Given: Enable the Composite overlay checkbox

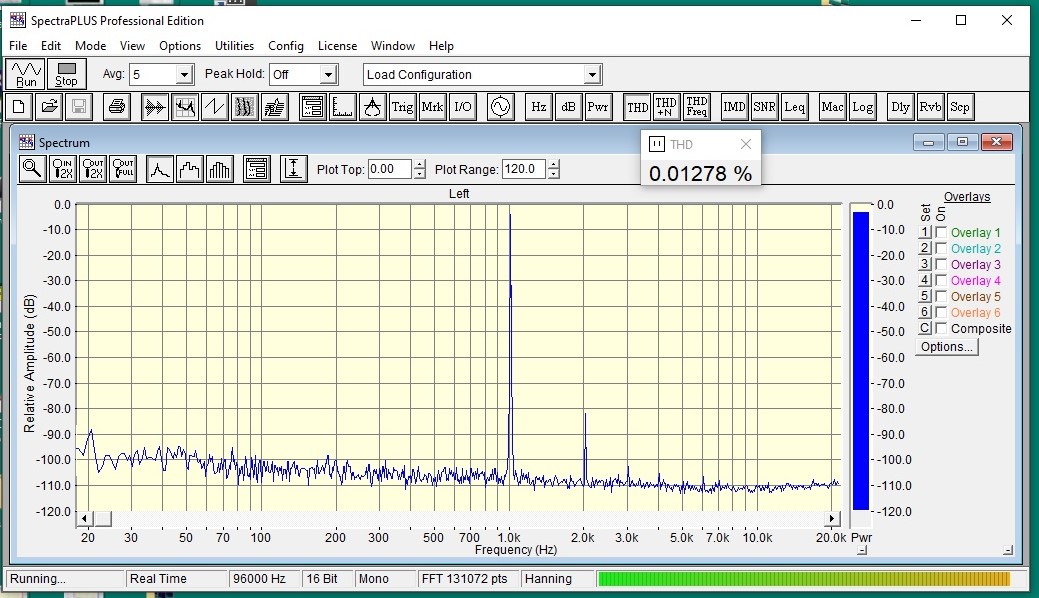Looking at the screenshot, I should (x=941, y=328).
